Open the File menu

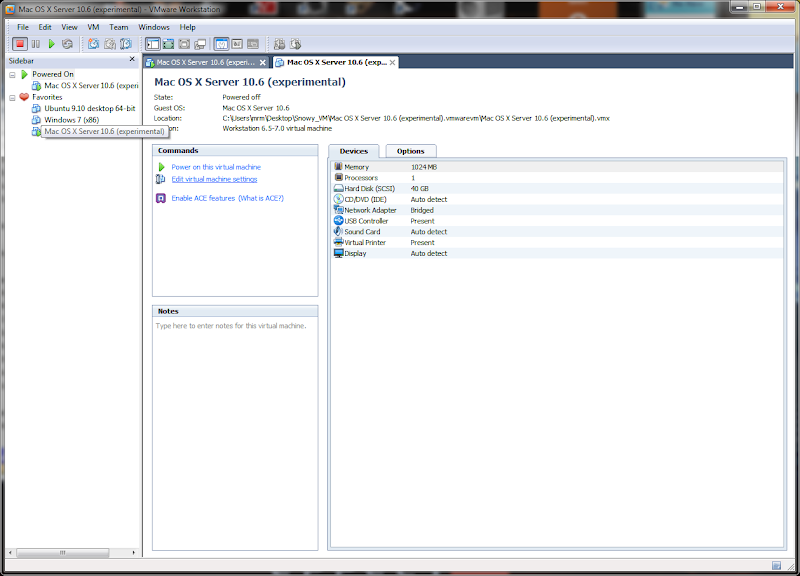pos(23,27)
